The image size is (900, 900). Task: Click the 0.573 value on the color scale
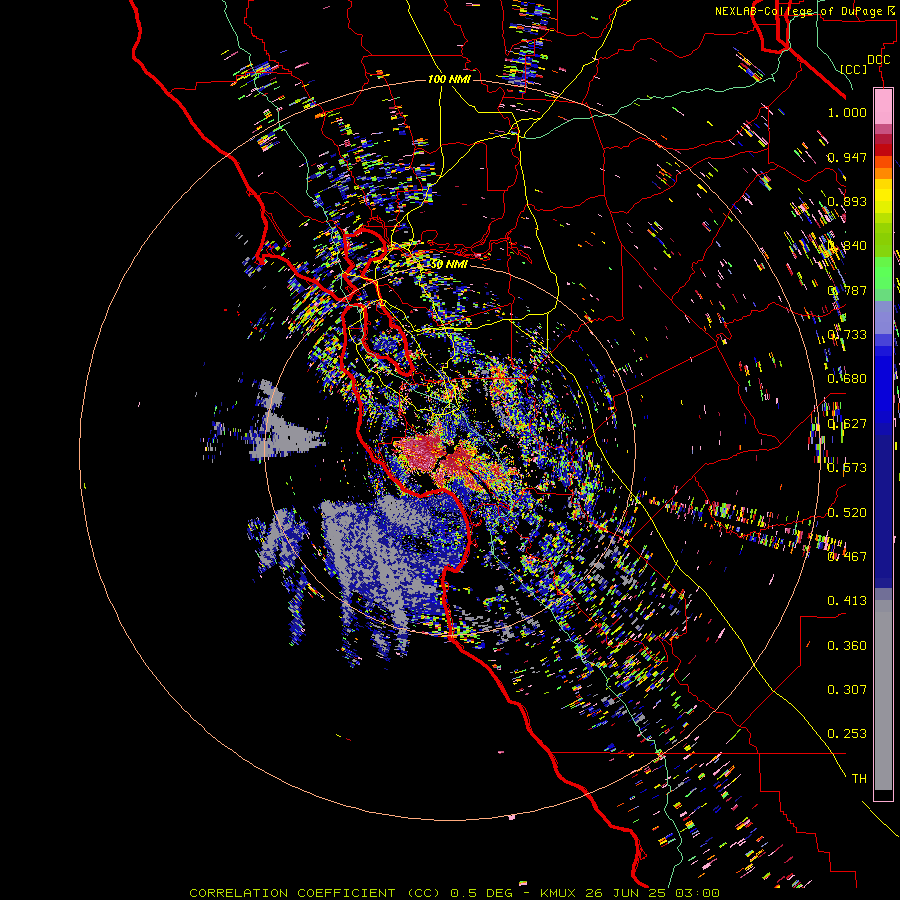(847, 468)
